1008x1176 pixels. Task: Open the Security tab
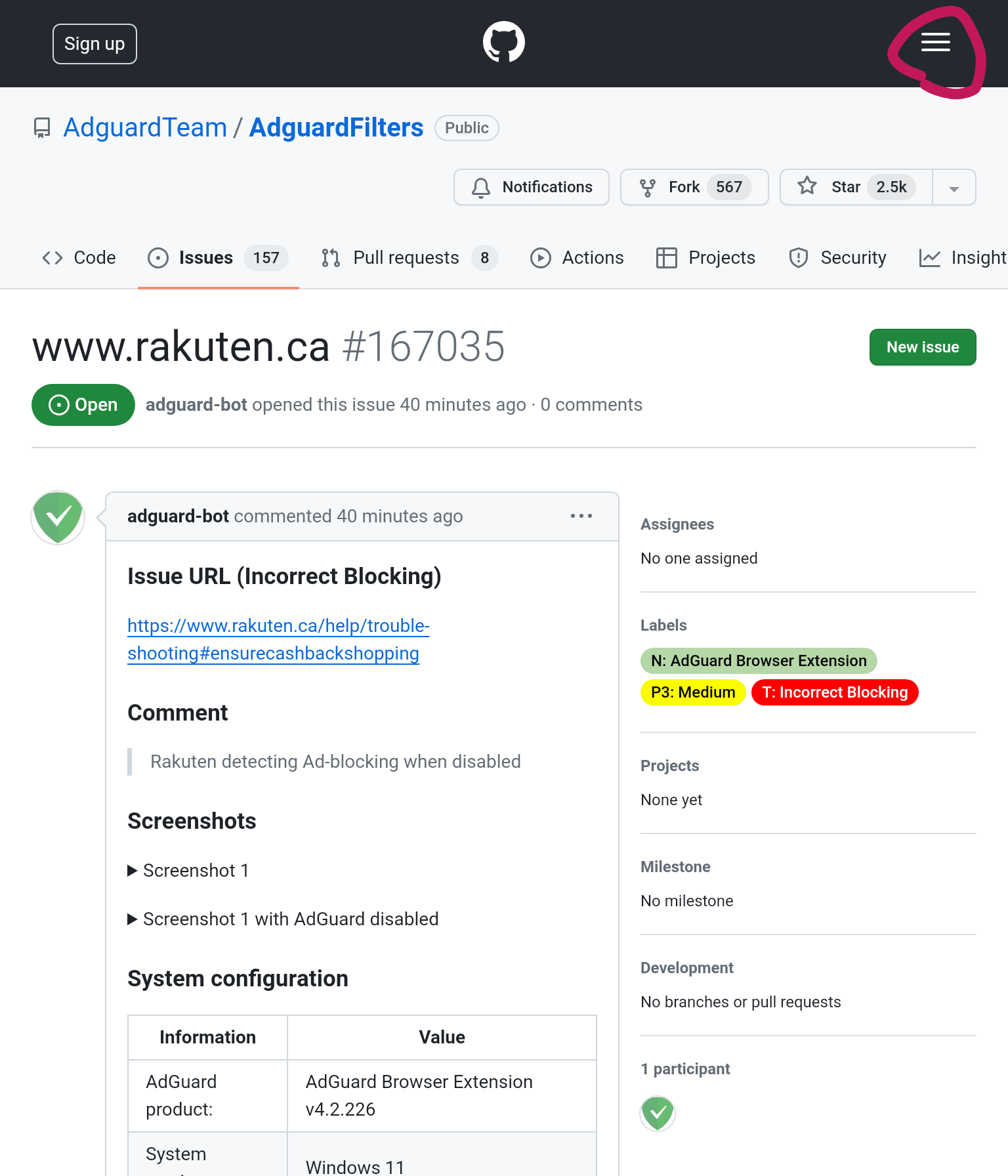(837, 258)
